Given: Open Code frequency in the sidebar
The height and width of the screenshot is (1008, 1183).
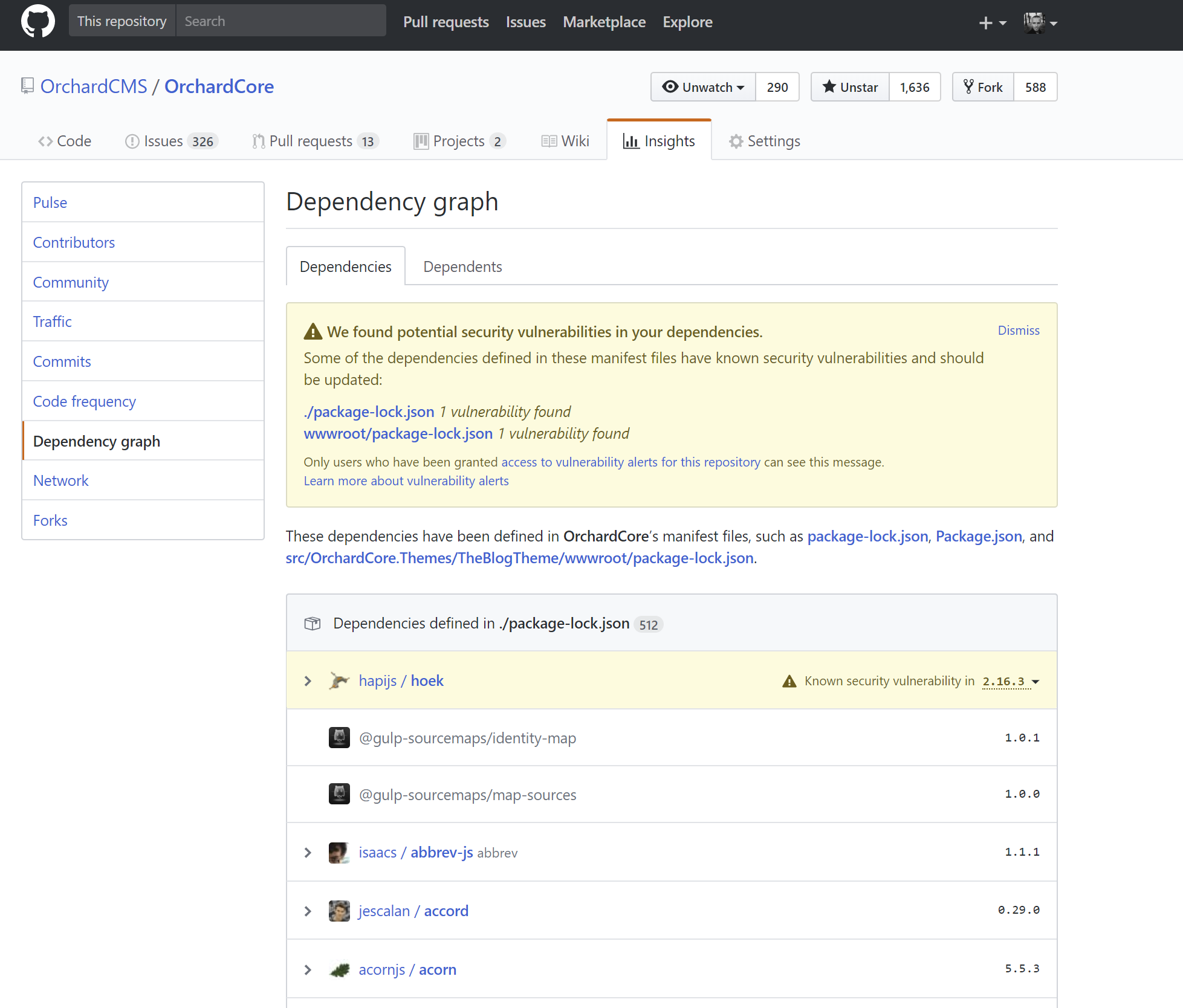Looking at the screenshot, I should click(143, 401).
